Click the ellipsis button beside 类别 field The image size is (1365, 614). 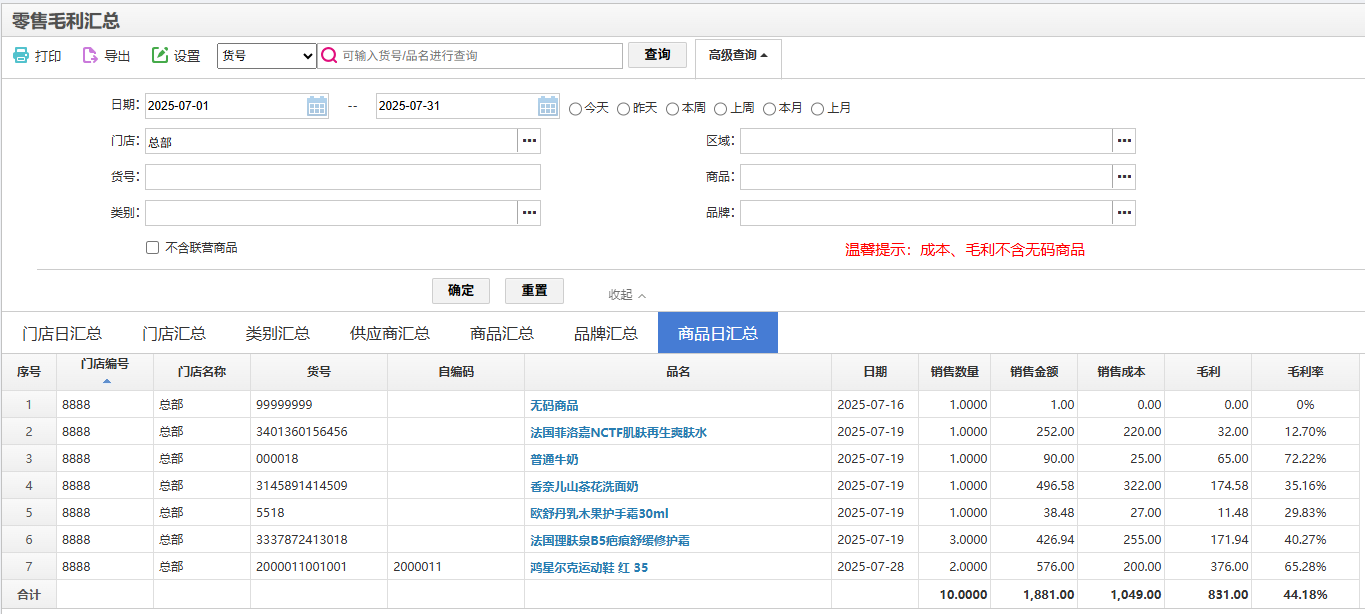click(x=529, y=213)
